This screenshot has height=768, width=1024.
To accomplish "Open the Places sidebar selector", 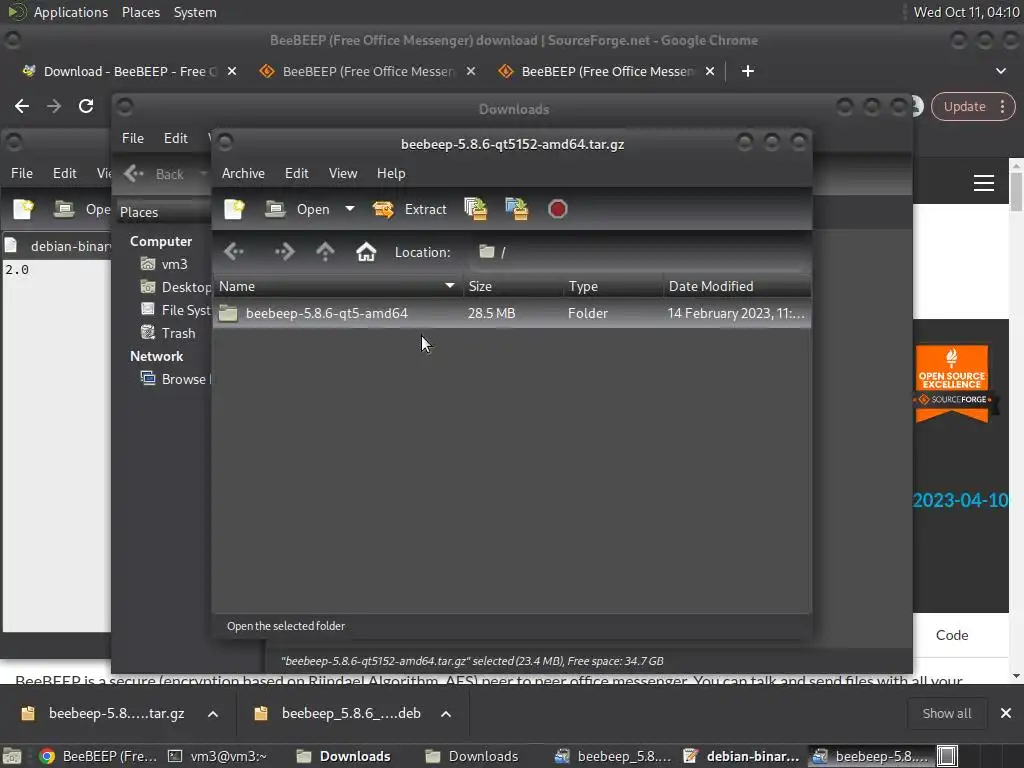I will 163,212.
